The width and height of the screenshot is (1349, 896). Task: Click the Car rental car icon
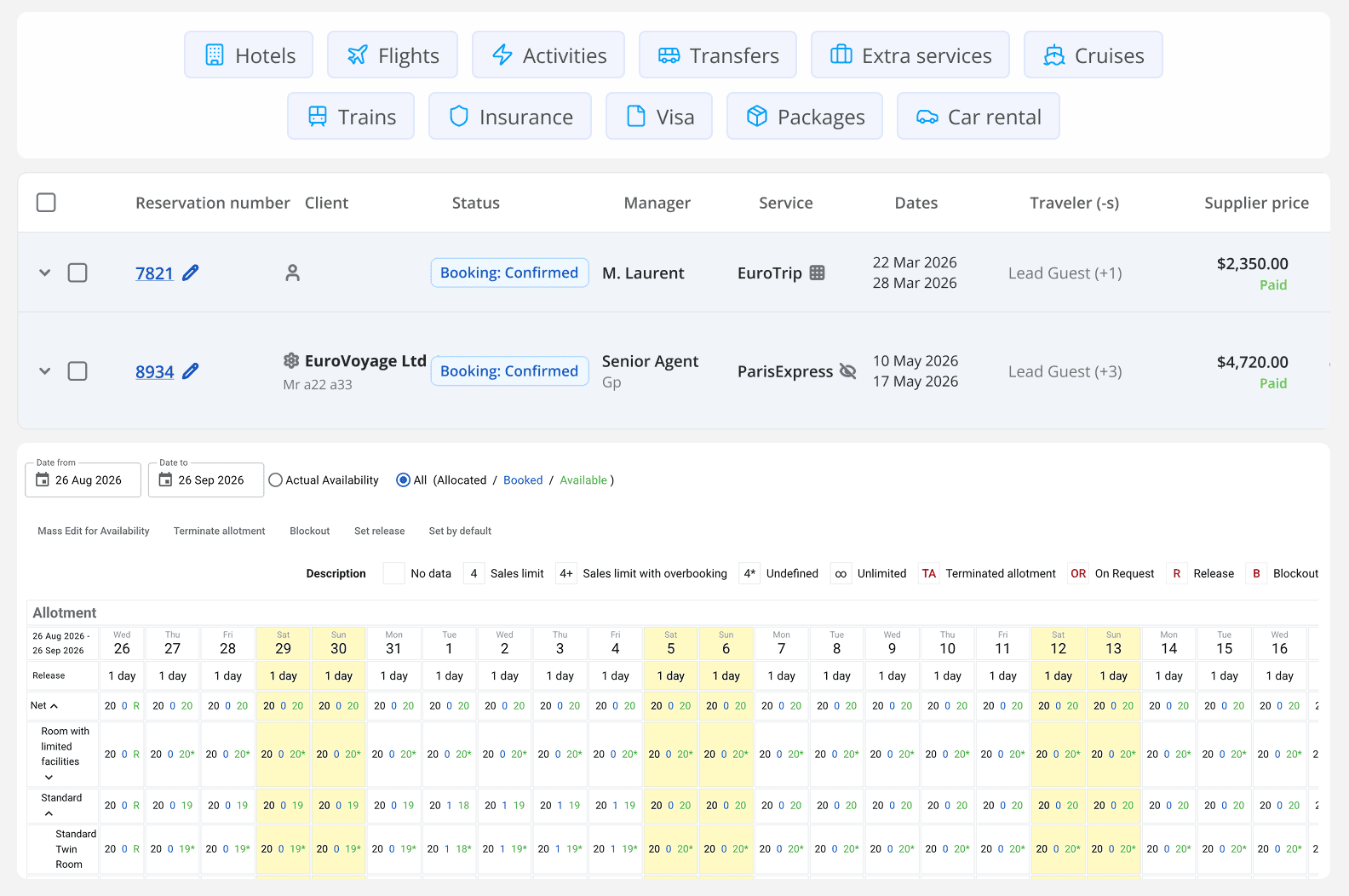(x=927, y=118)
